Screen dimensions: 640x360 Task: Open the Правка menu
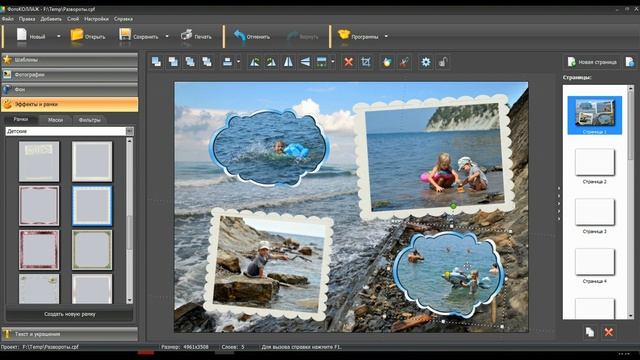click(x=27, y=19)
